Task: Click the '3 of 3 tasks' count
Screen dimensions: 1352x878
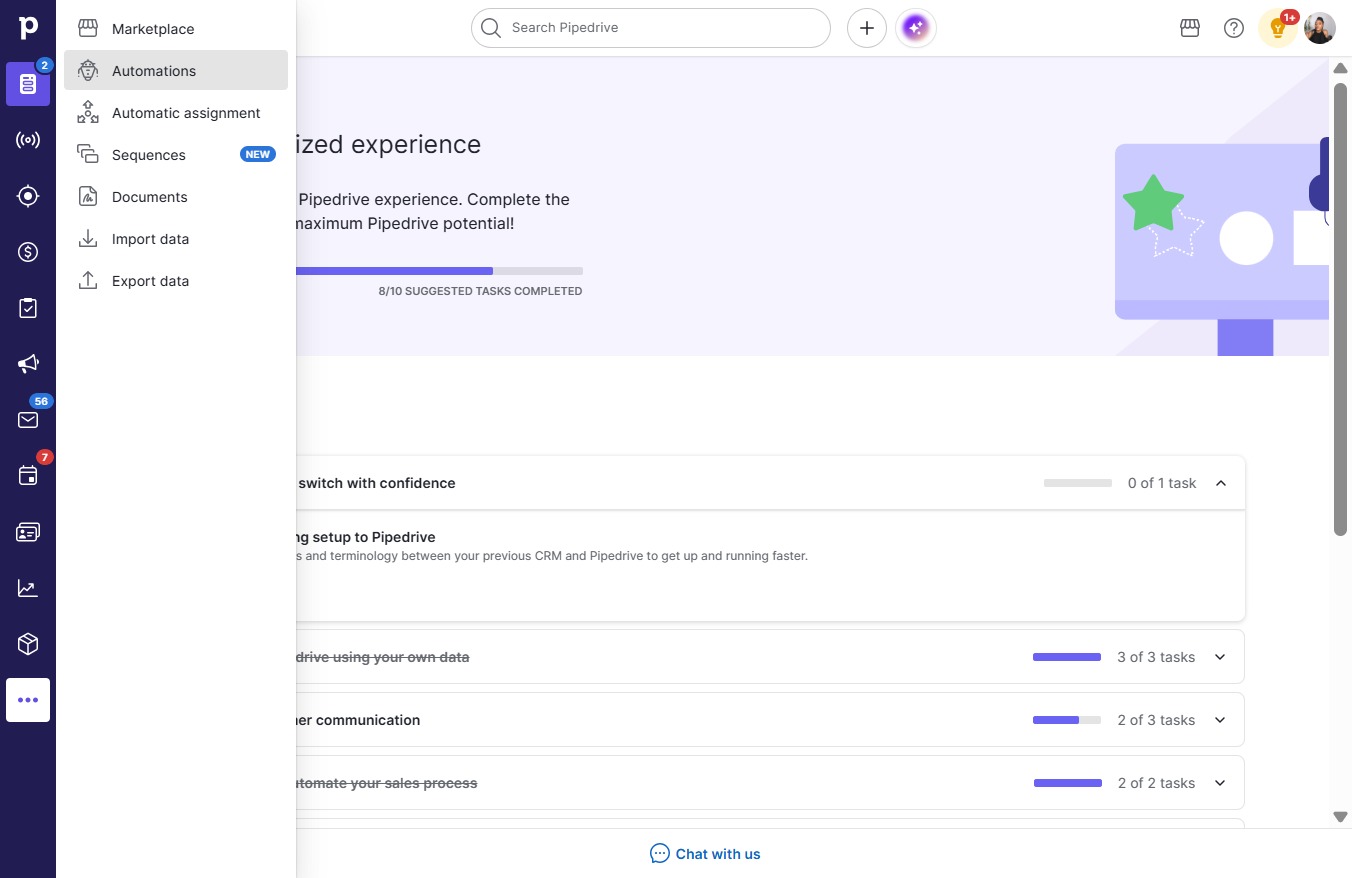Action: click(1156, 657)
